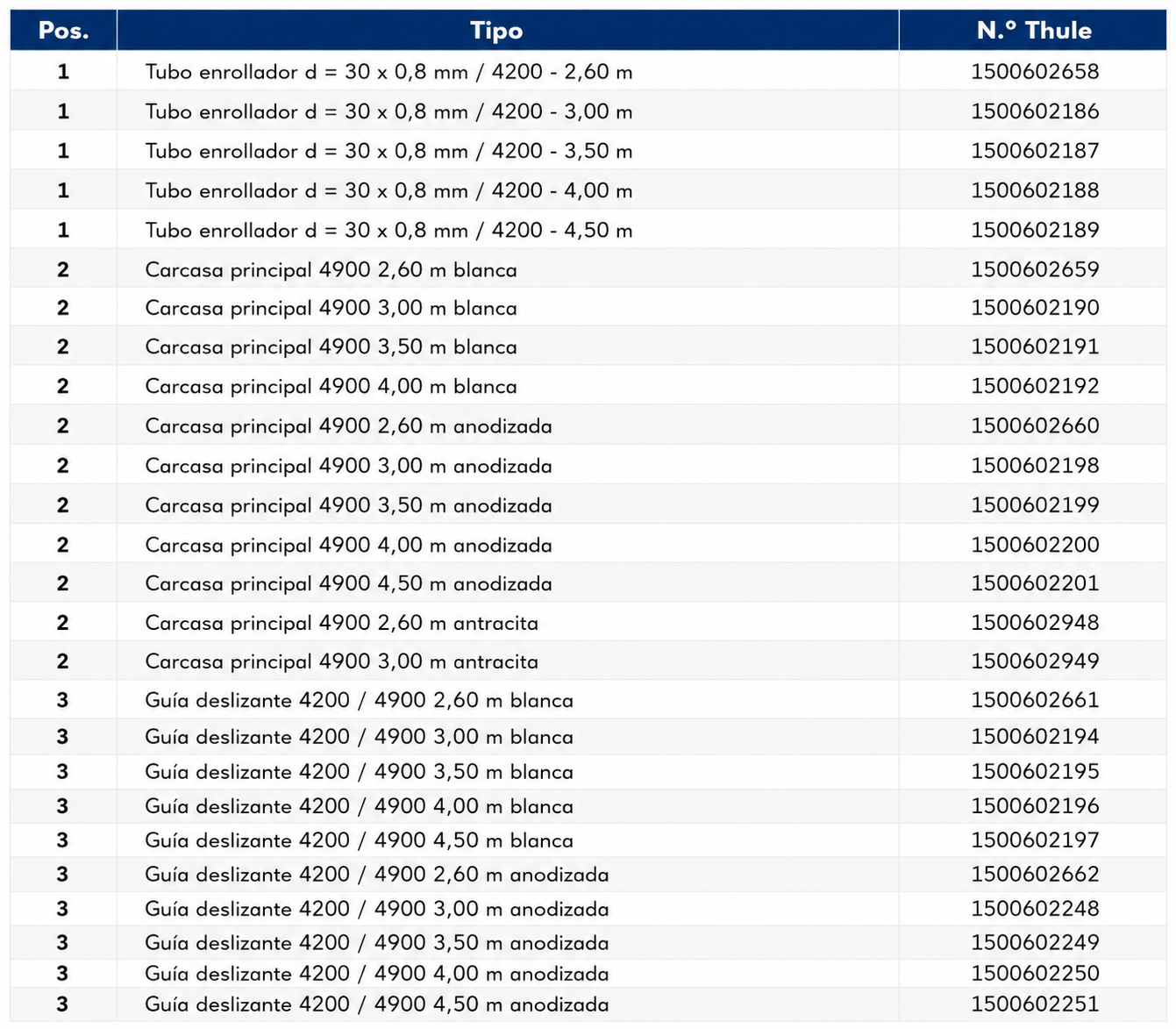Select part number 1500602948

click(1035, 623)
